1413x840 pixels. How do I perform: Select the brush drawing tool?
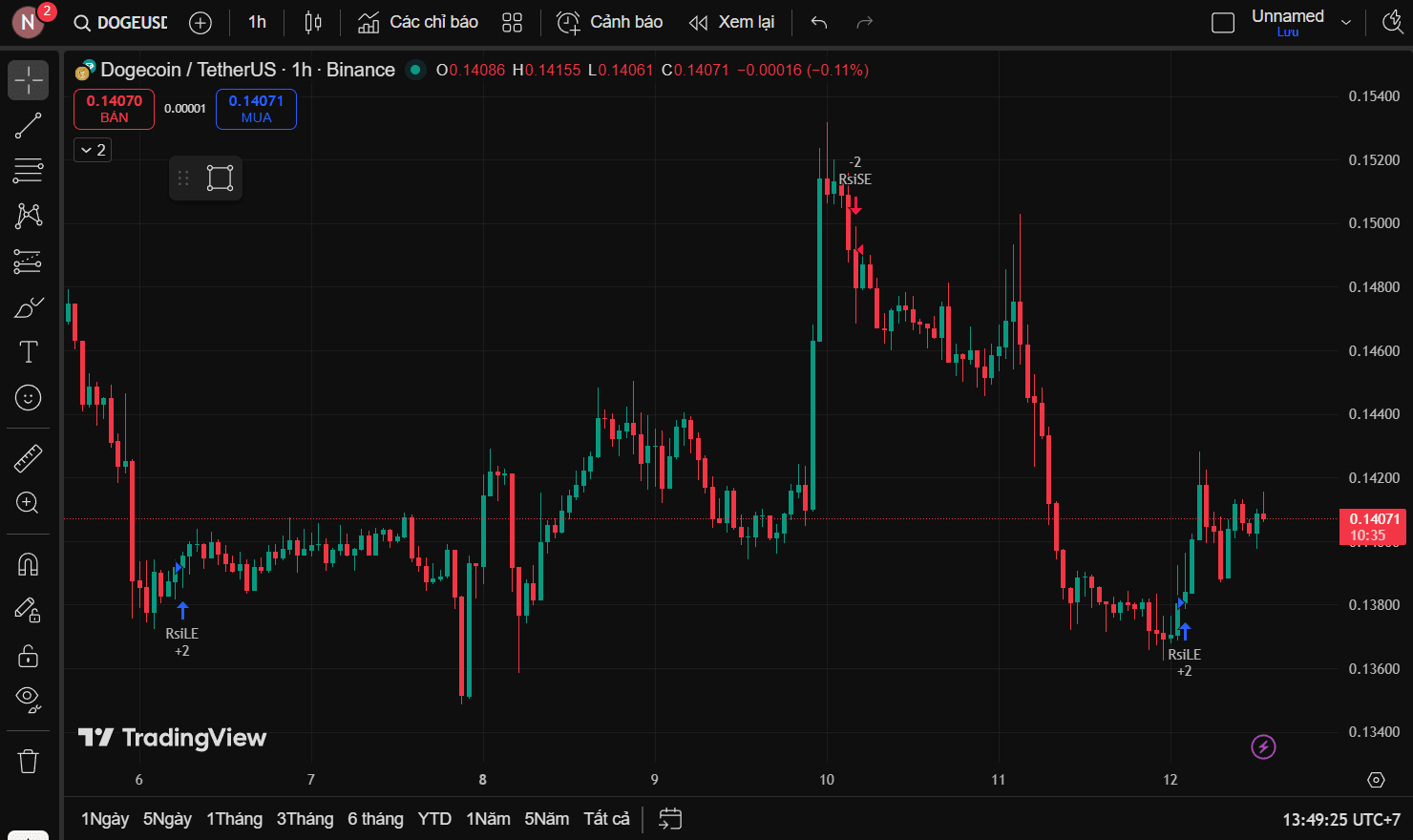coord(29,307)
